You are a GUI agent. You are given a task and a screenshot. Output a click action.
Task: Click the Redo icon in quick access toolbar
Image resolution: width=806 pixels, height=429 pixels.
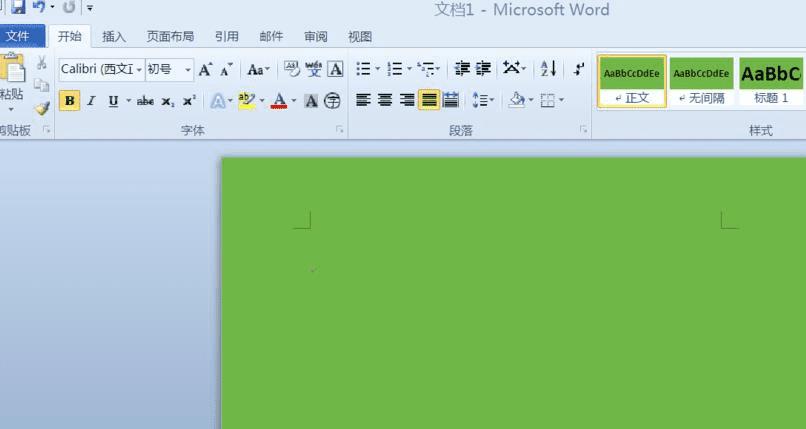(69, 7)
